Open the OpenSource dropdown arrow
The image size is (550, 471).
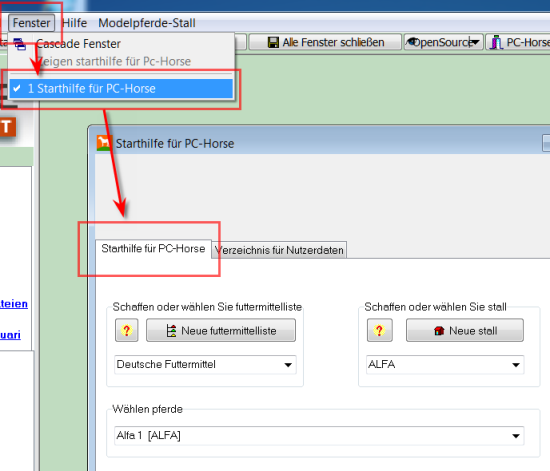(475, 42)
